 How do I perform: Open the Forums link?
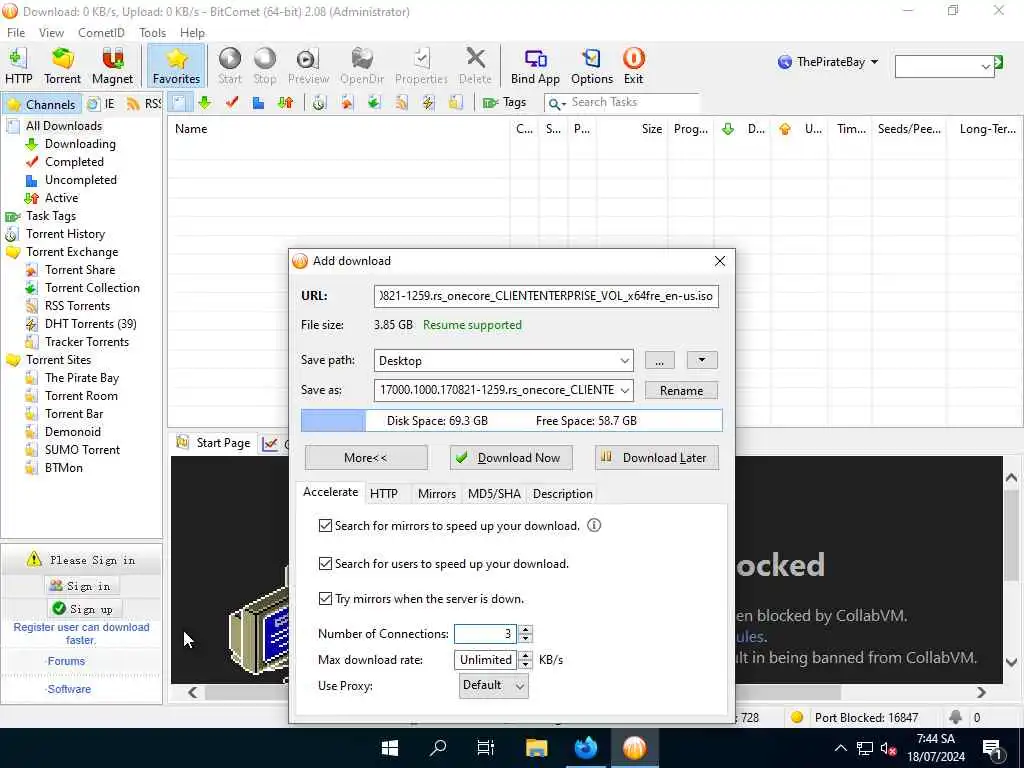click(66, 662)
